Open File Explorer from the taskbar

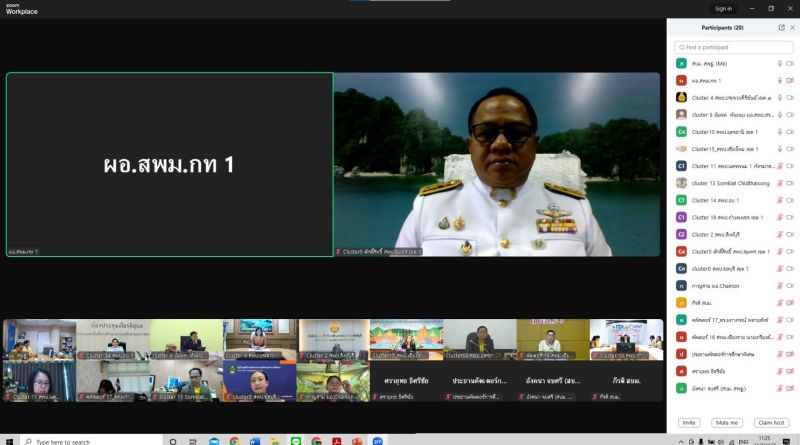(x=275, y=441)
